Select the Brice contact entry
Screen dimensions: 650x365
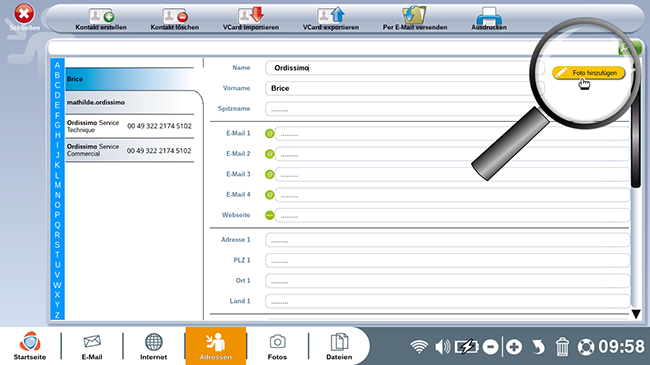coord(130,79)
